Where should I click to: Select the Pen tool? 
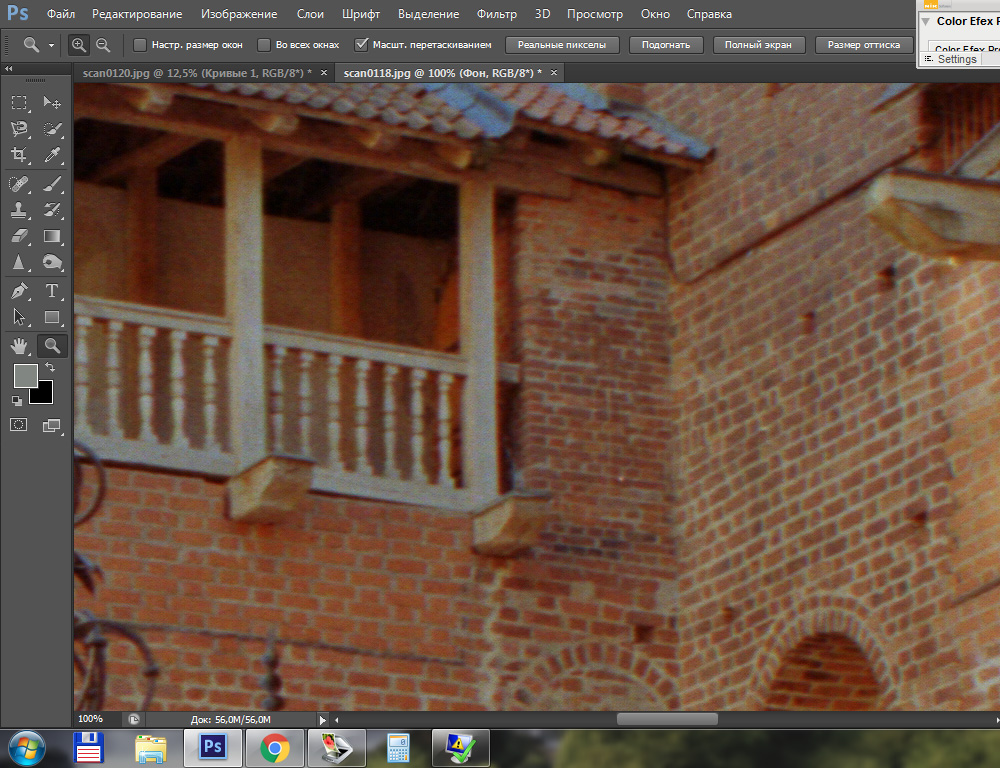pos(19,291)
